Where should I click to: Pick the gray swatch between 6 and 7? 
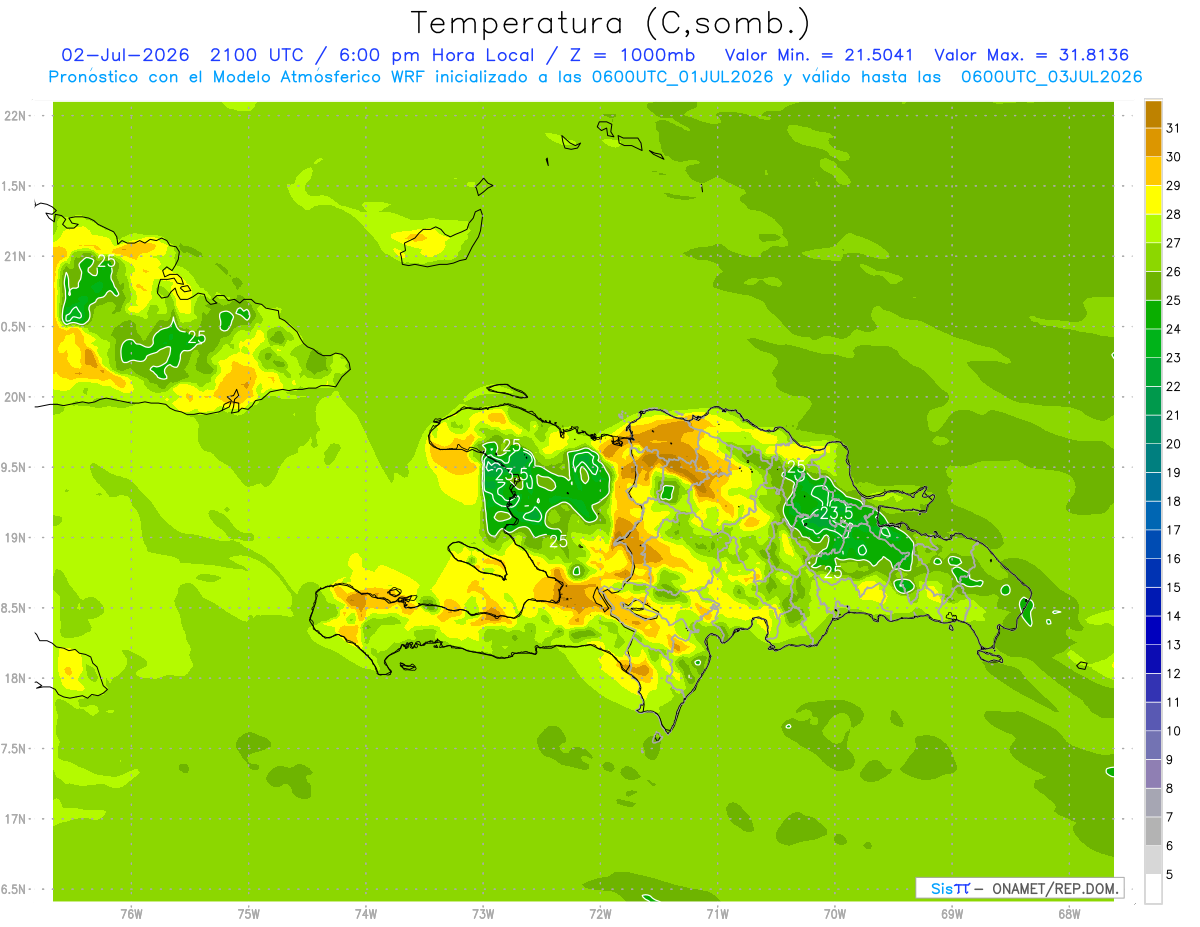pos(1153,831)
